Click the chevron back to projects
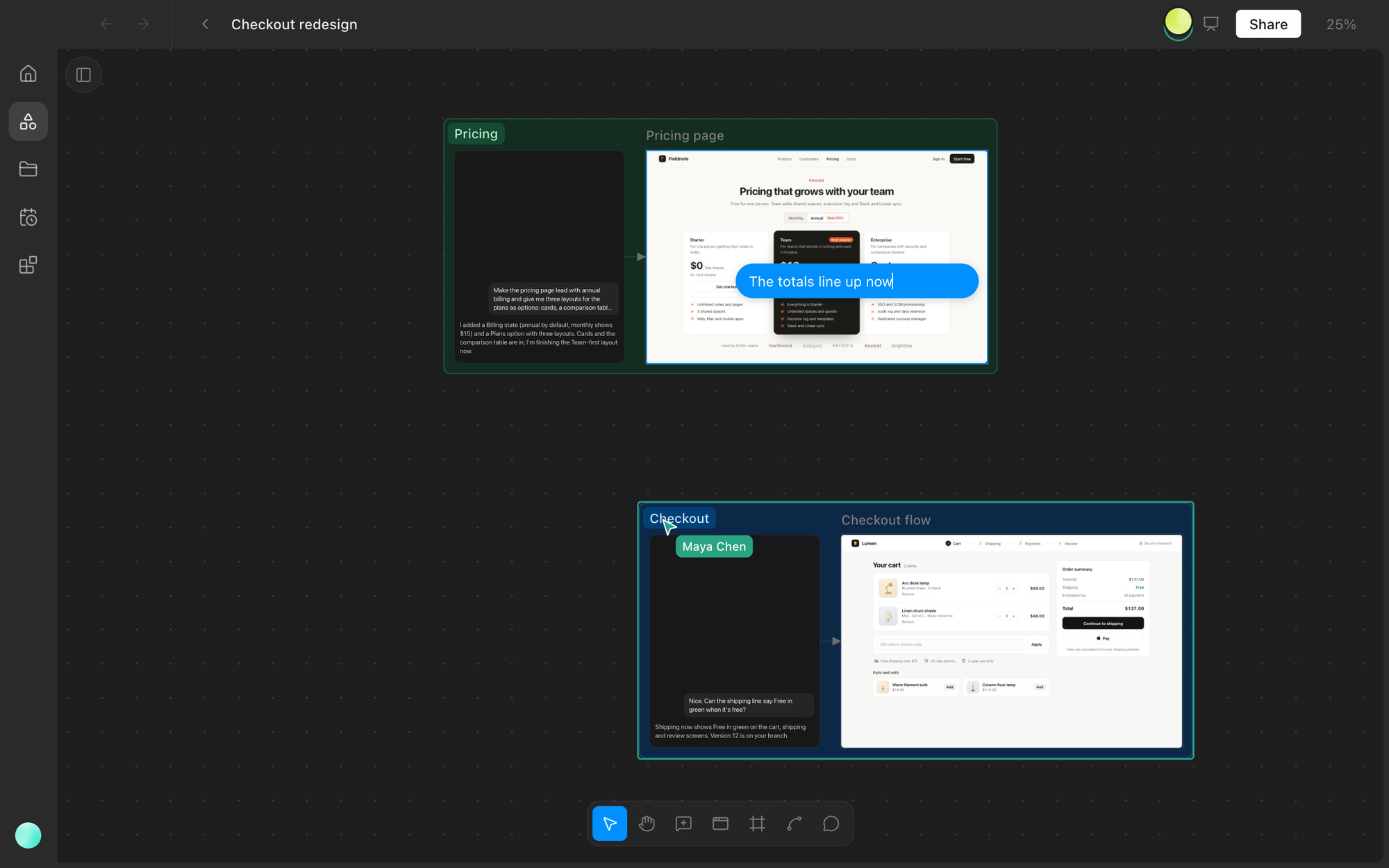Viewport: 1389px width, 868px height. tap(205, 24)
